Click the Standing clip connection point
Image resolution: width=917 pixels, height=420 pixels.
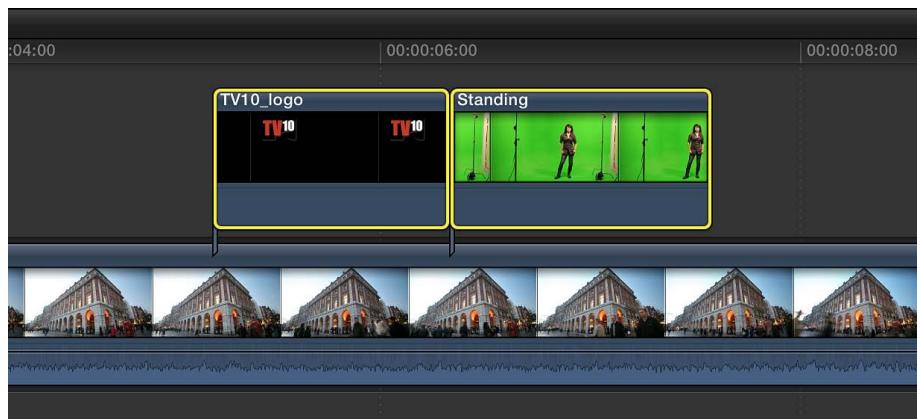coord(451,242)
